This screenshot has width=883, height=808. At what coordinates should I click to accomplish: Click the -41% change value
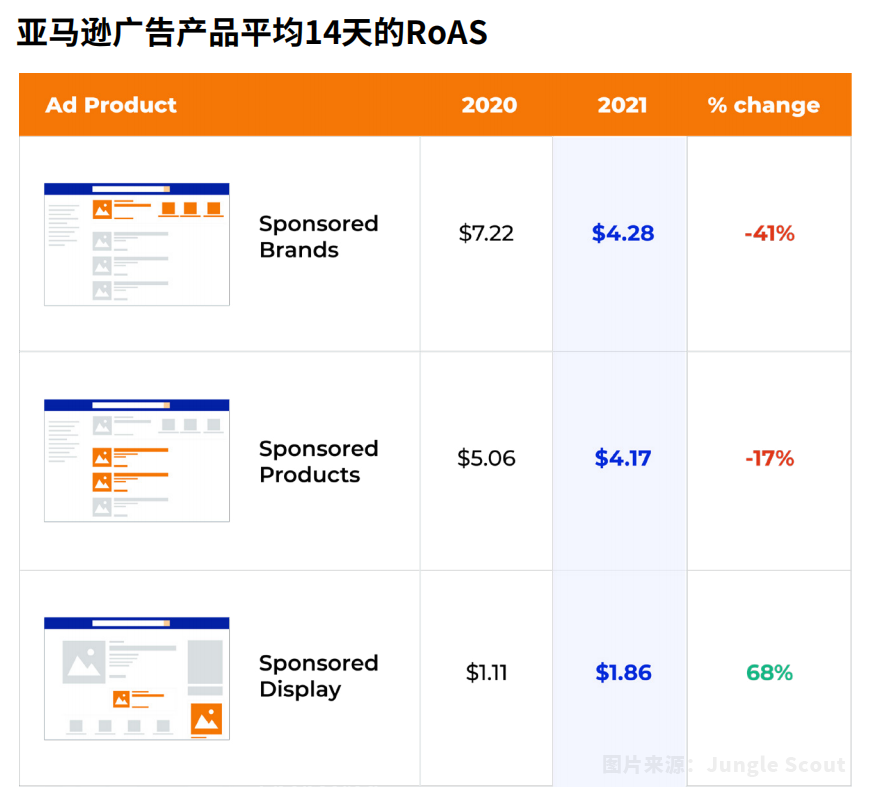pyautogui.click(x=769, y=233)
